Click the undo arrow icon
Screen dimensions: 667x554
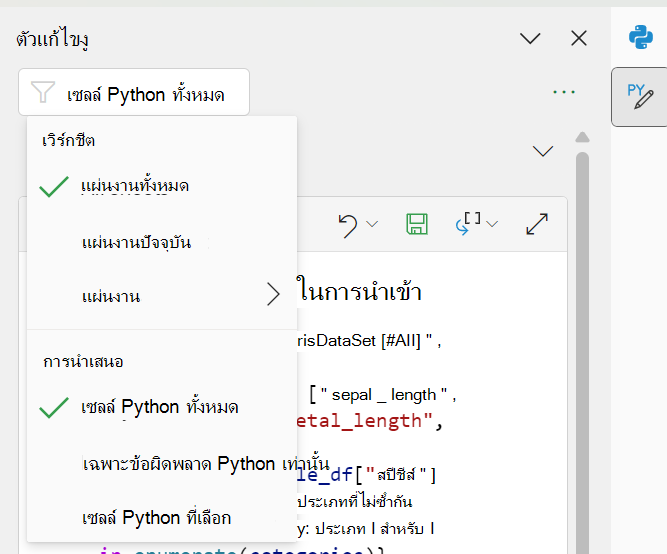tap(348, 225)
